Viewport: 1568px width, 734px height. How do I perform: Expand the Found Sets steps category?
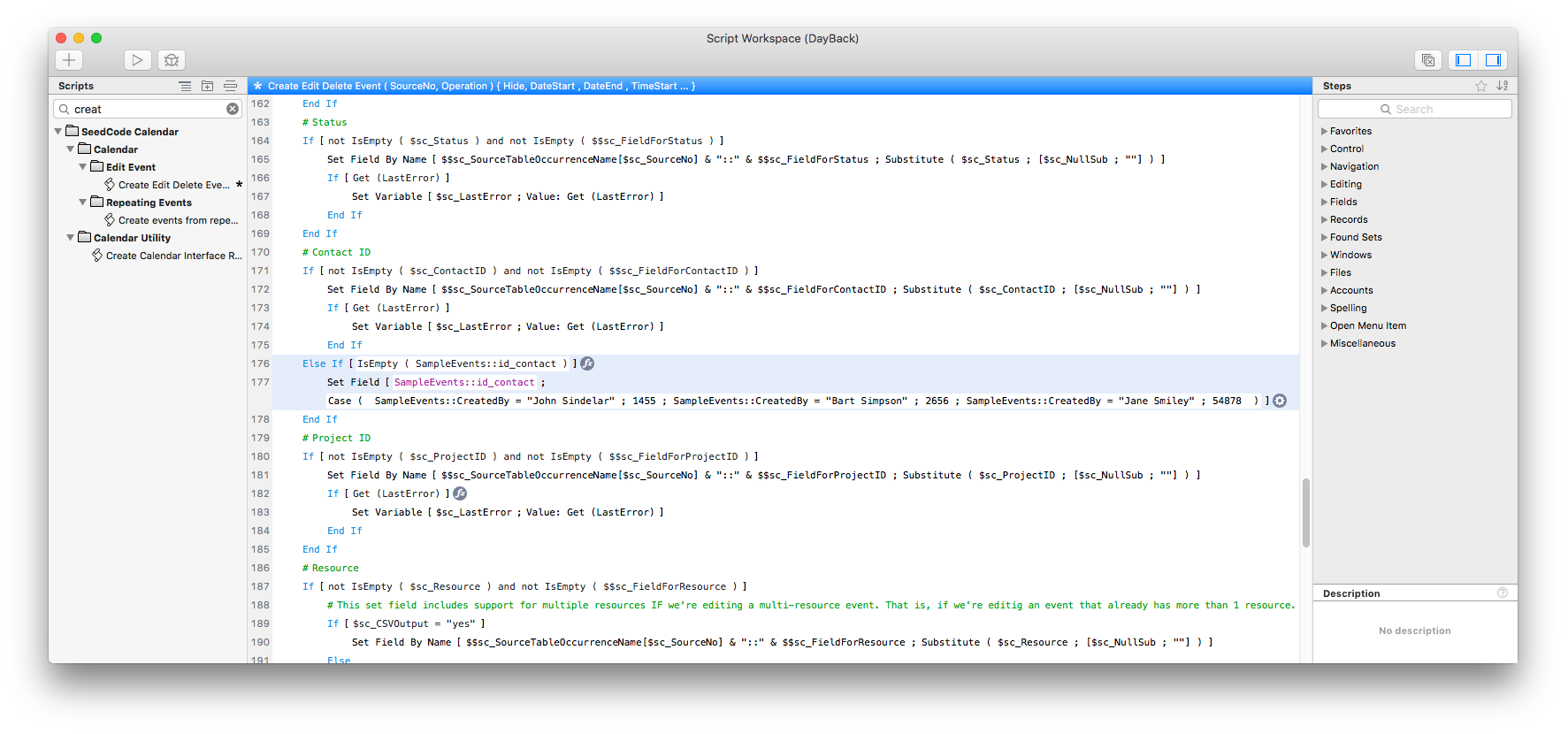click(1325, 237)
